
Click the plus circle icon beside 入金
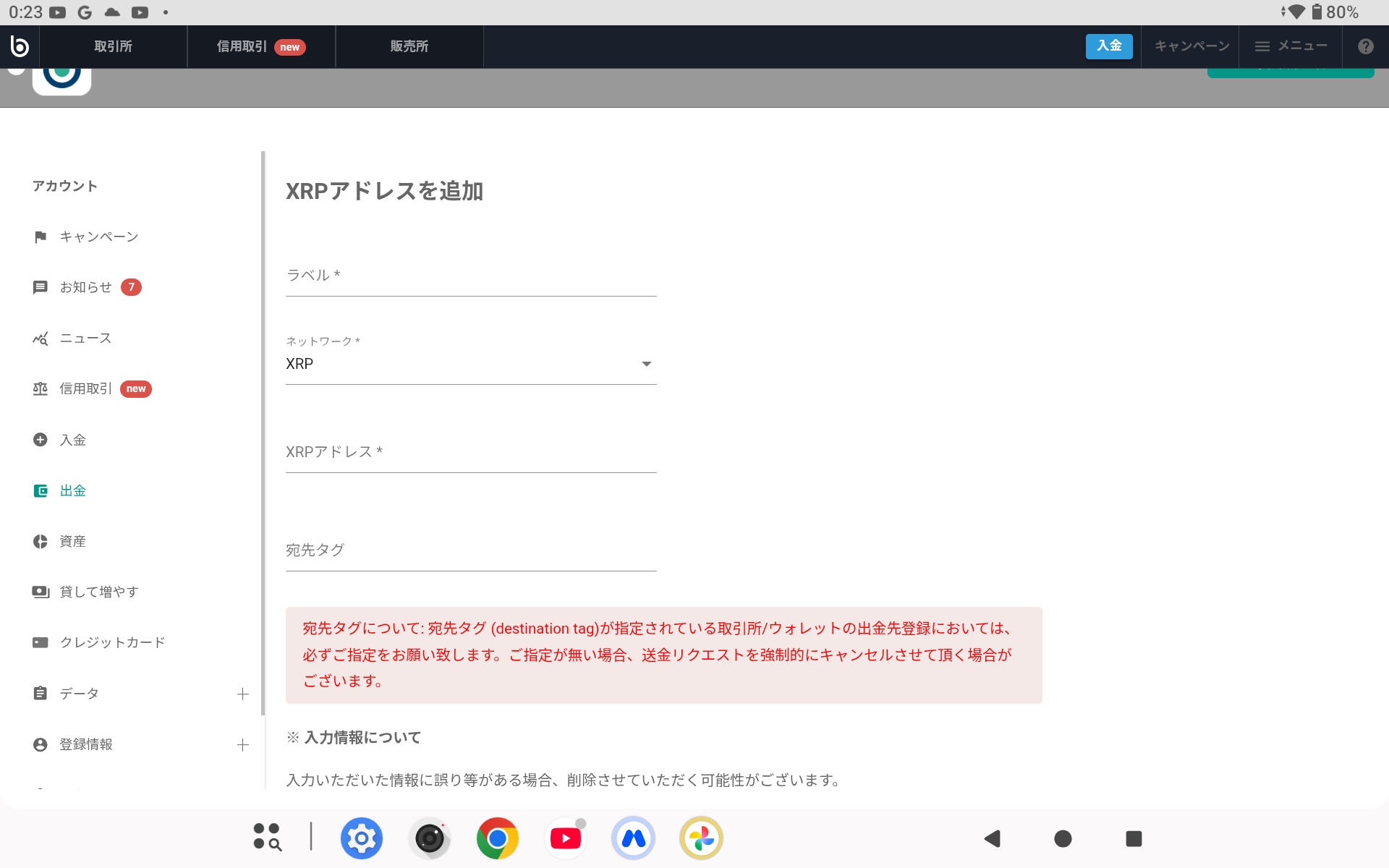point(41,440)
